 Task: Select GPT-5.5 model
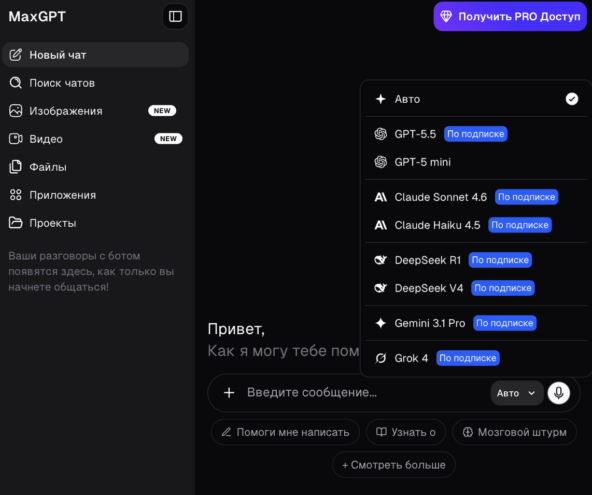coord(476,134)
